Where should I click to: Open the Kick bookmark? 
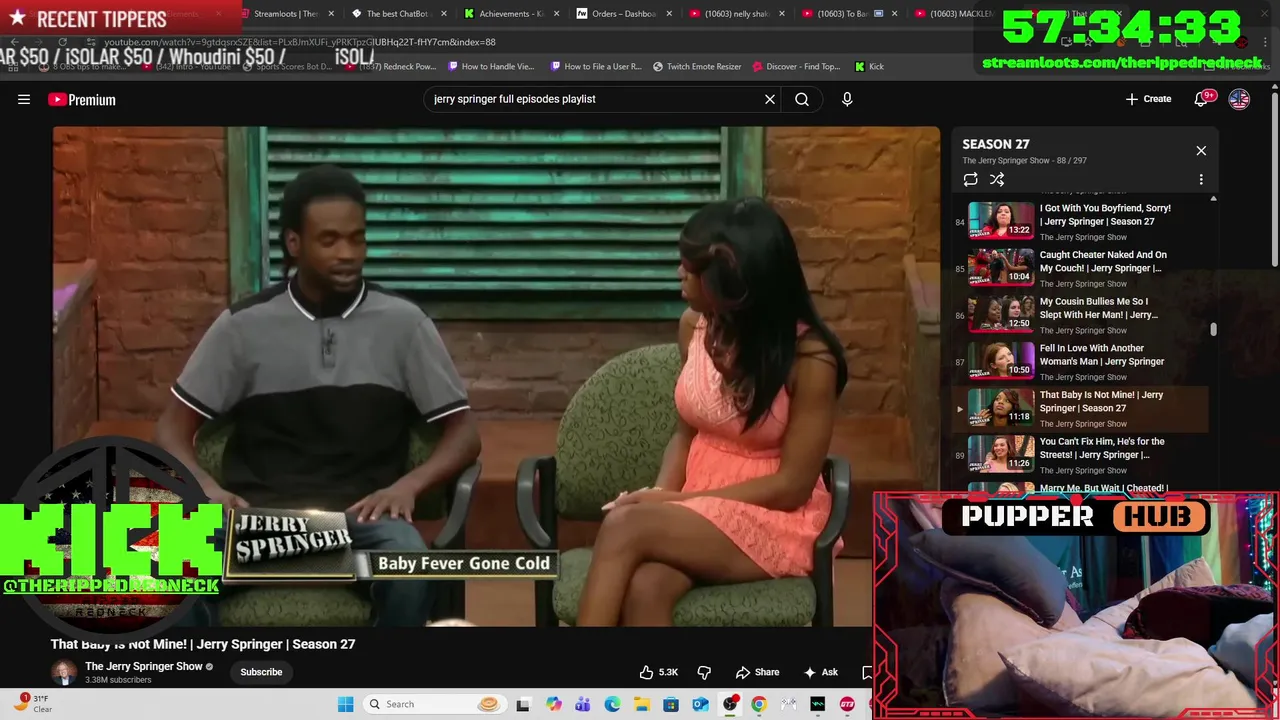click(869, 66)
